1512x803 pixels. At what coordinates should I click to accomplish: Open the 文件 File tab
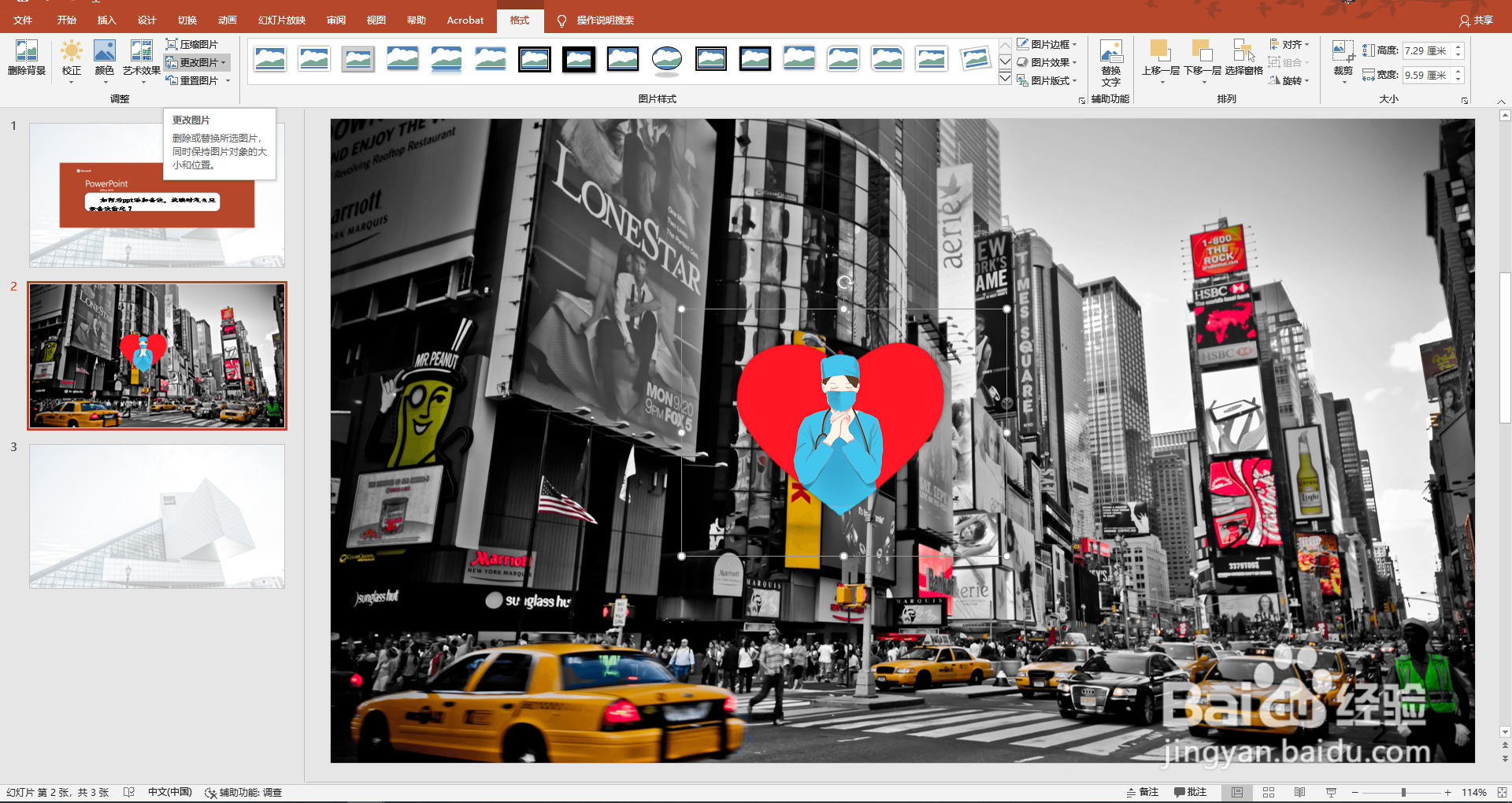24,20
